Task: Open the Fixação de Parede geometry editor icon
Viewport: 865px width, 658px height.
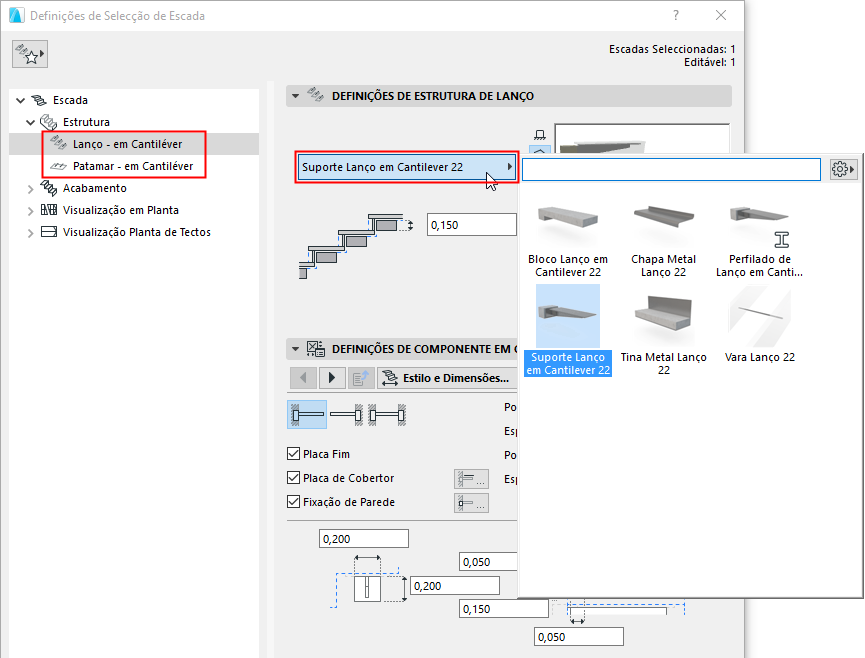Action: (x=471, y=503)
